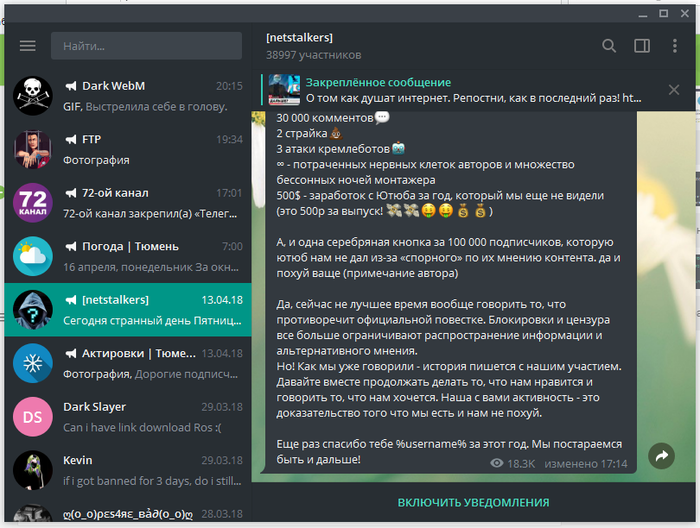Open the Dark WebM channel
Image resolution: width=700 pixels, height=528 pixels.
[150, 96]
